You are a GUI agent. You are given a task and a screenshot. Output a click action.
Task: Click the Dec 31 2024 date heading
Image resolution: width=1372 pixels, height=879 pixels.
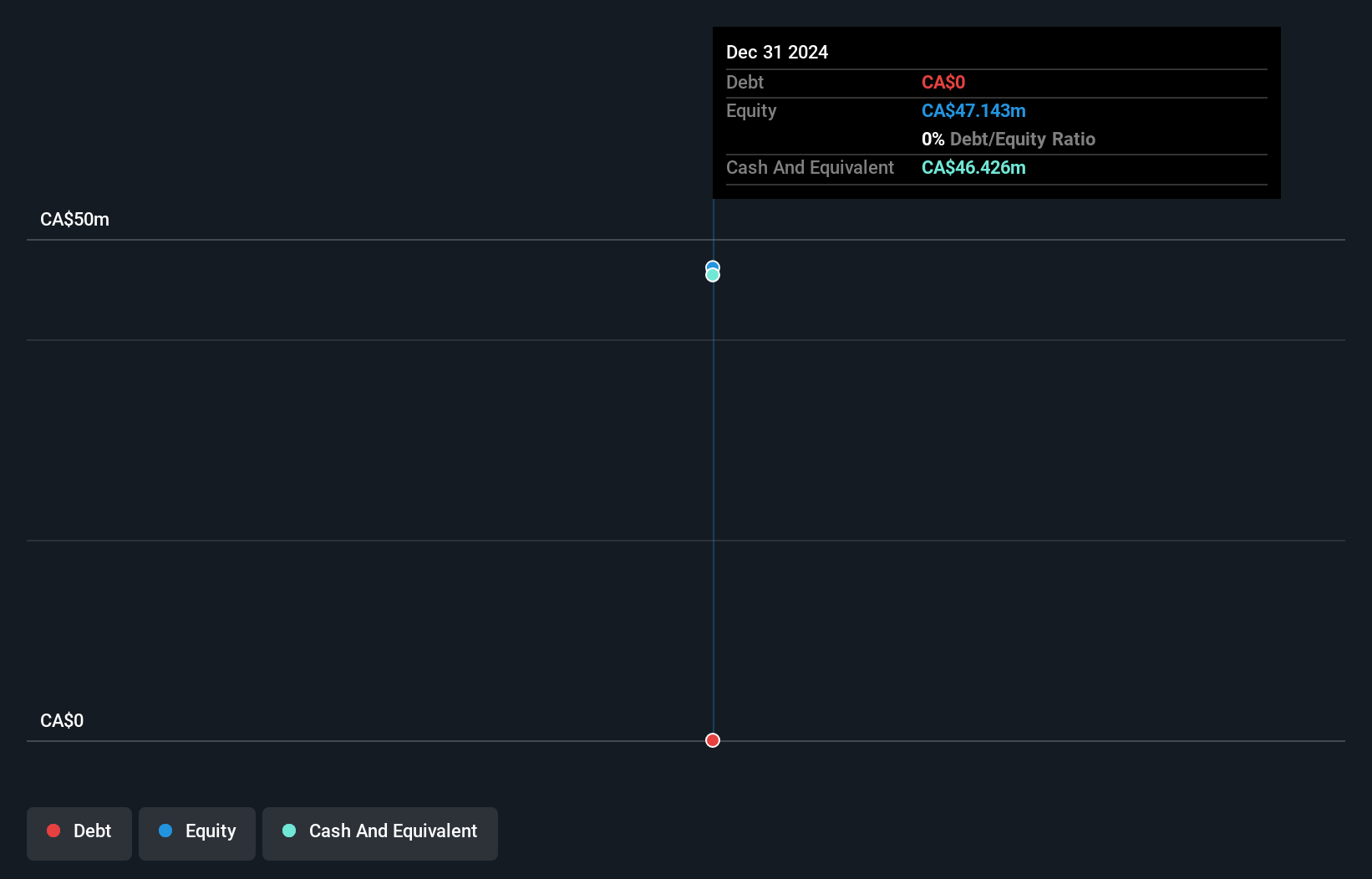pos(777,53)
